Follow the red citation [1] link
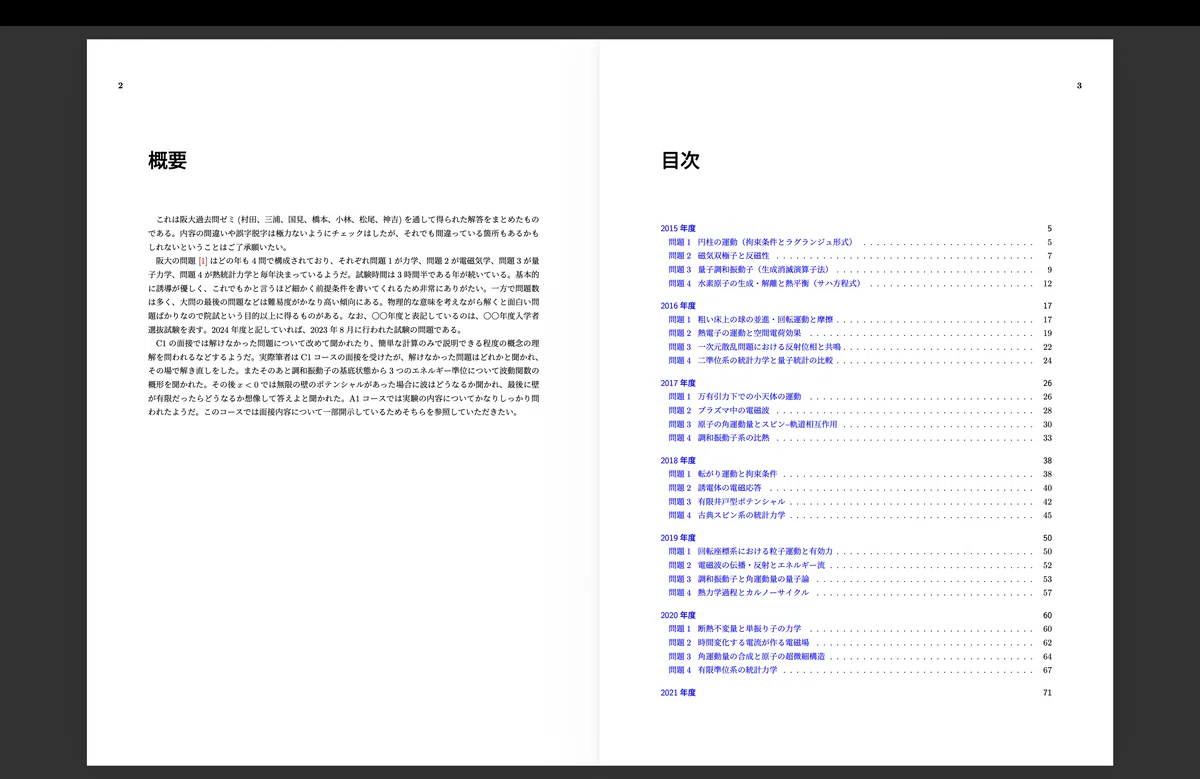1200x779 pixels. point(203,261)
